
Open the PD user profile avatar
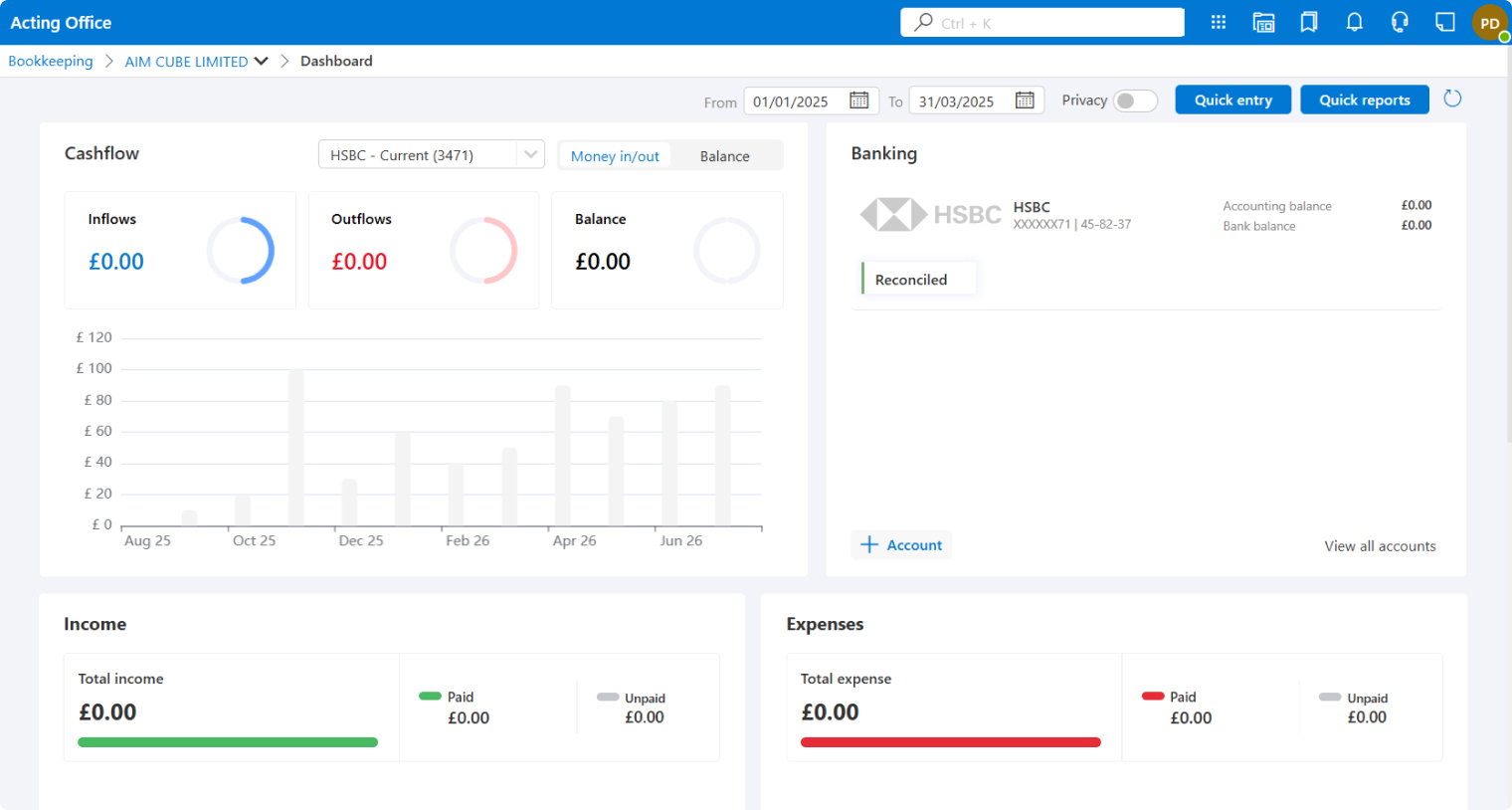pos(1489,23)
